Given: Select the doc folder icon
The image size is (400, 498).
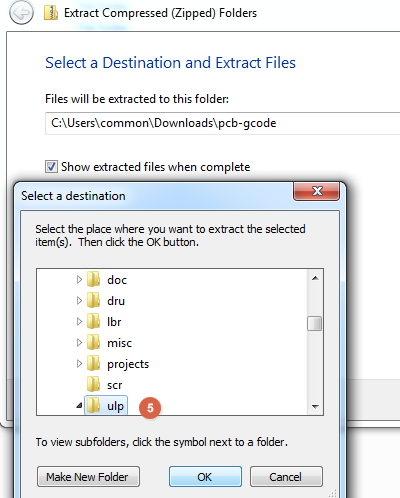Looking at the screenshot, I should pyautogui.click(x=93, y=279).
